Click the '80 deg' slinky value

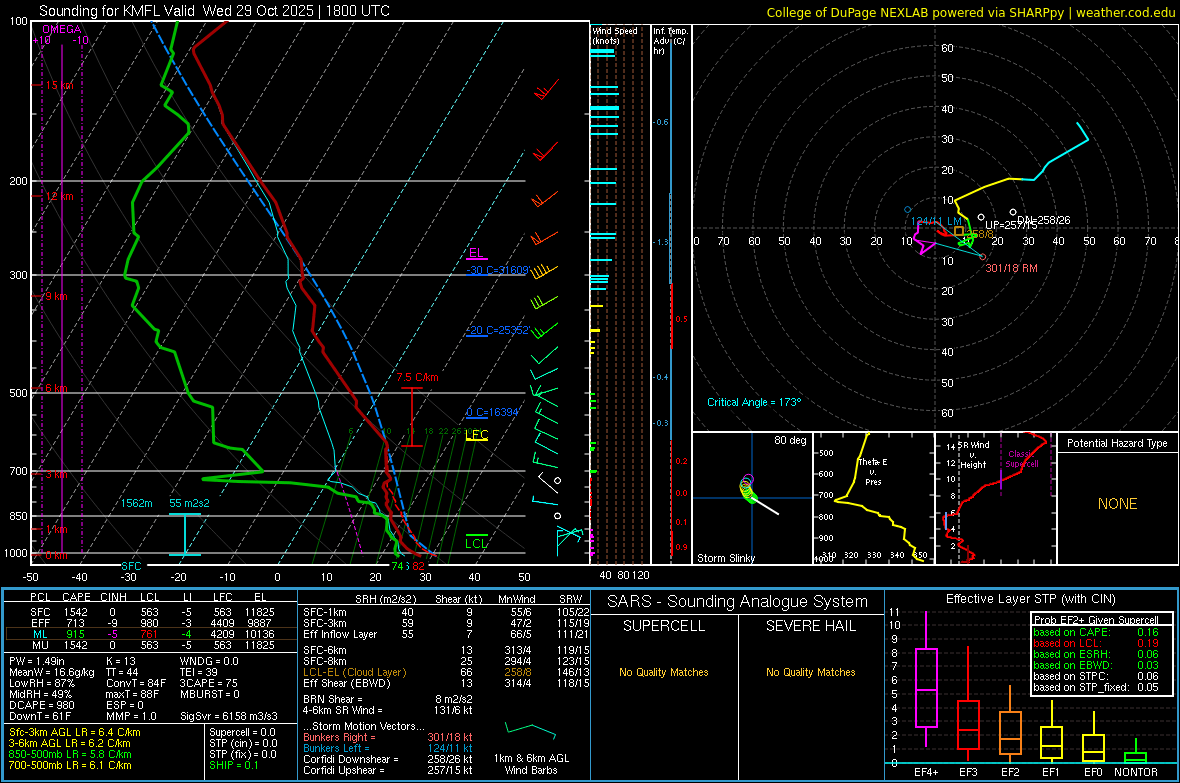pos(789,440)
